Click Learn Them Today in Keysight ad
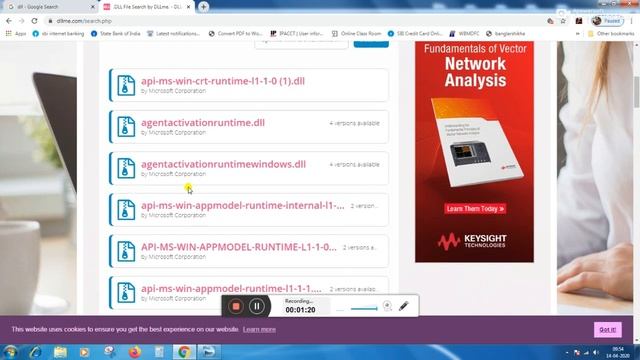This screenshot has width=640, height=360. [475, 209]
